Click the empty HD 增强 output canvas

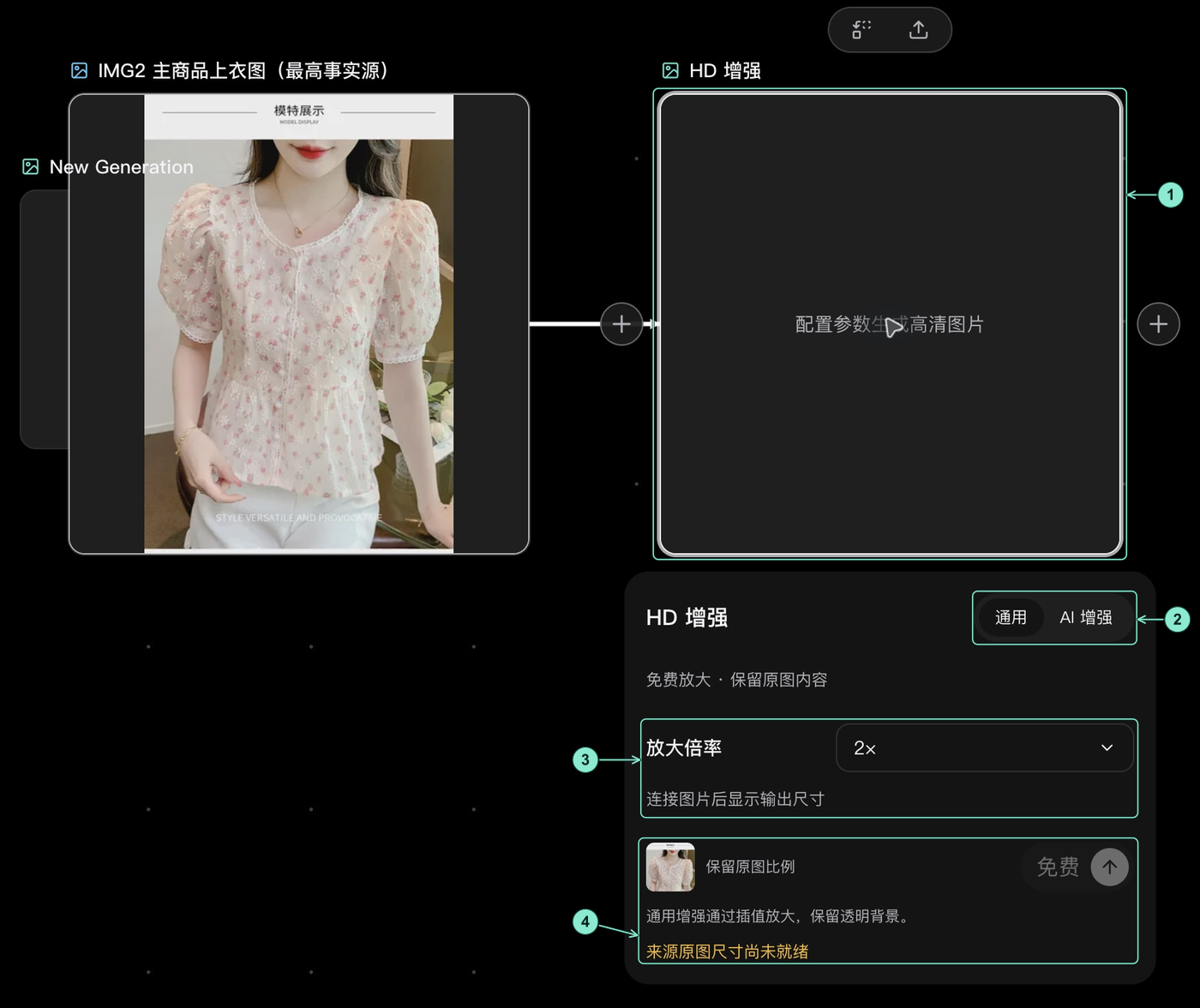890,324
